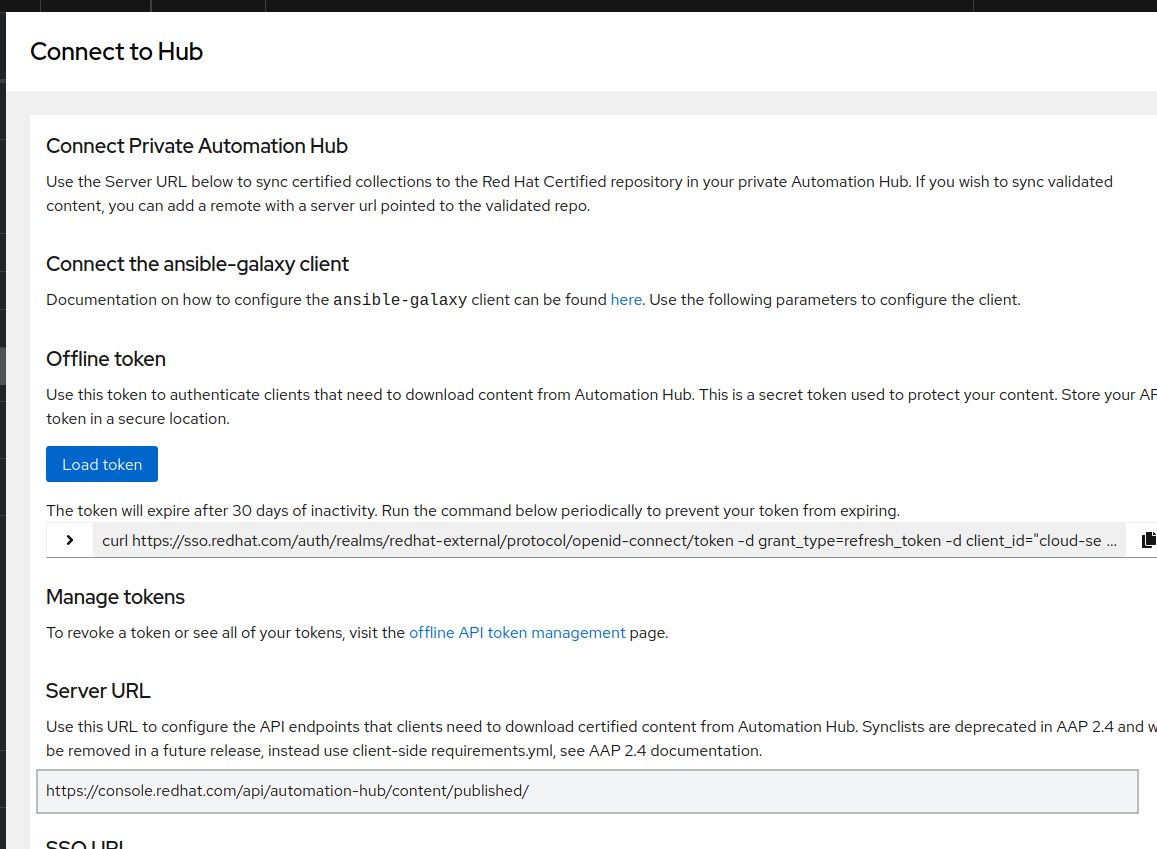Click the 30 days token expiry notice
This screenshot has width=1157, height=849.
[x=473, y=510]
